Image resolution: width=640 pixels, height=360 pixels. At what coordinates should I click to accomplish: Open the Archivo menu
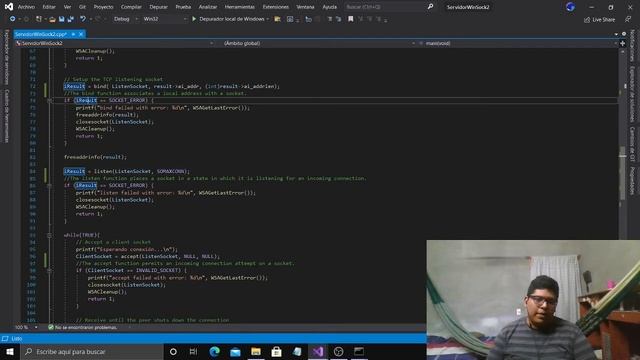tap(26, 7)
